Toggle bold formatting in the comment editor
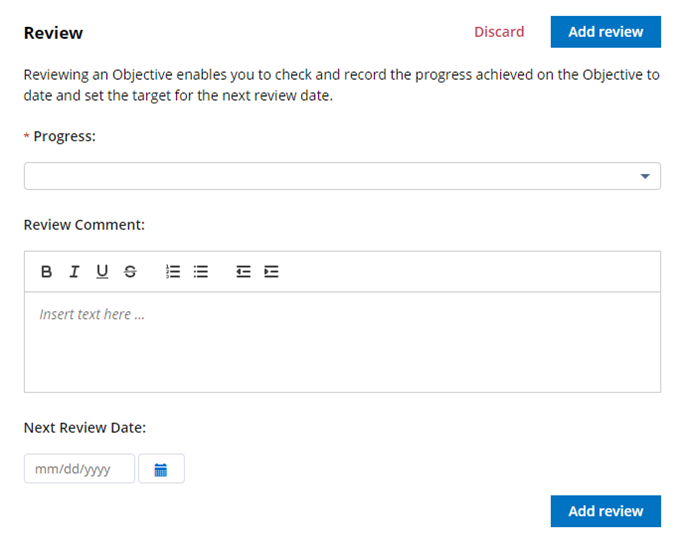This screenshot has height=557, width=685. click(x=46, y=272)
